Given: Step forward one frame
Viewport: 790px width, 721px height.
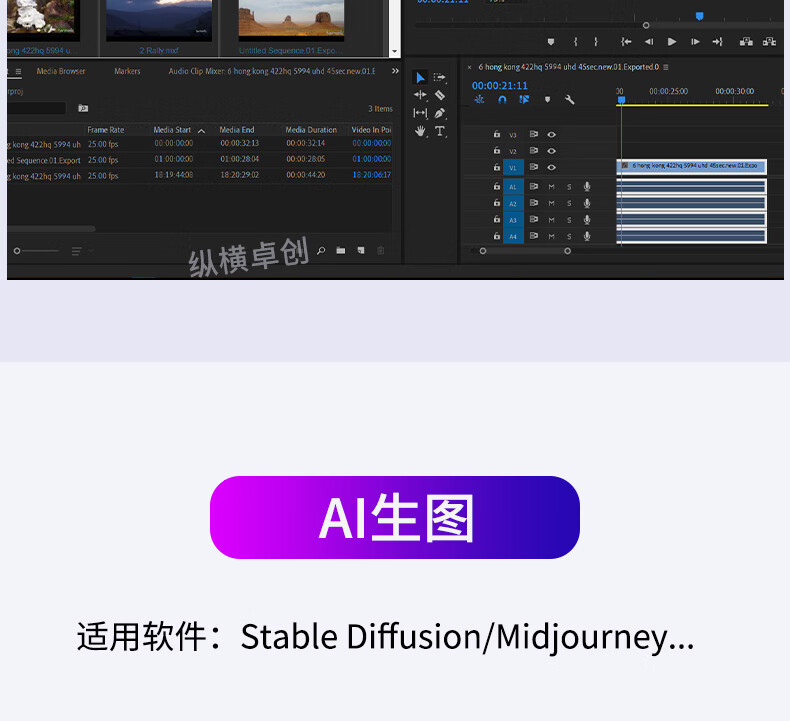Looking at the screenshot, I should point(695,42).
